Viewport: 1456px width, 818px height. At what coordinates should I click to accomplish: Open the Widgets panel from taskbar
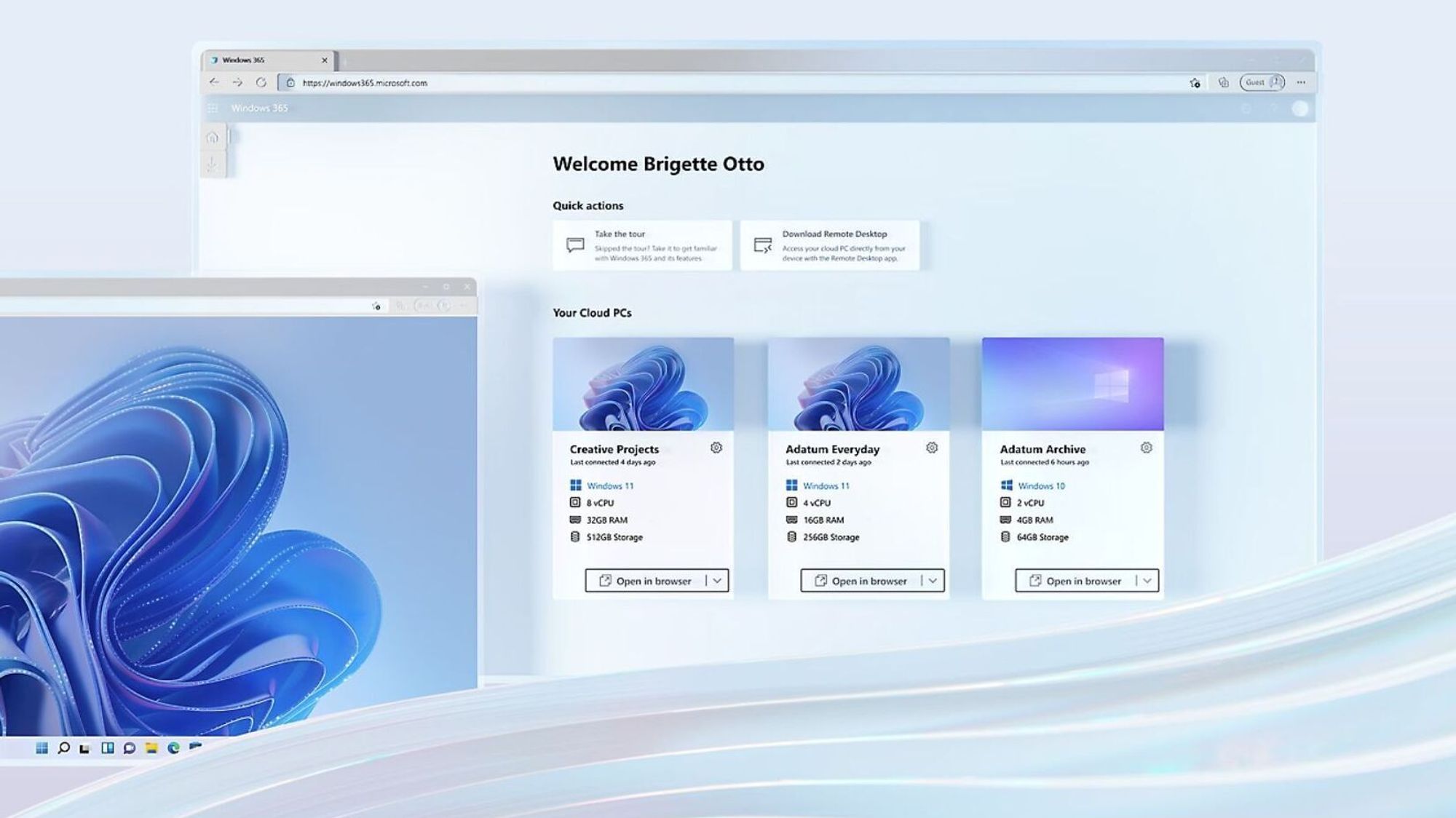[108, 747]
